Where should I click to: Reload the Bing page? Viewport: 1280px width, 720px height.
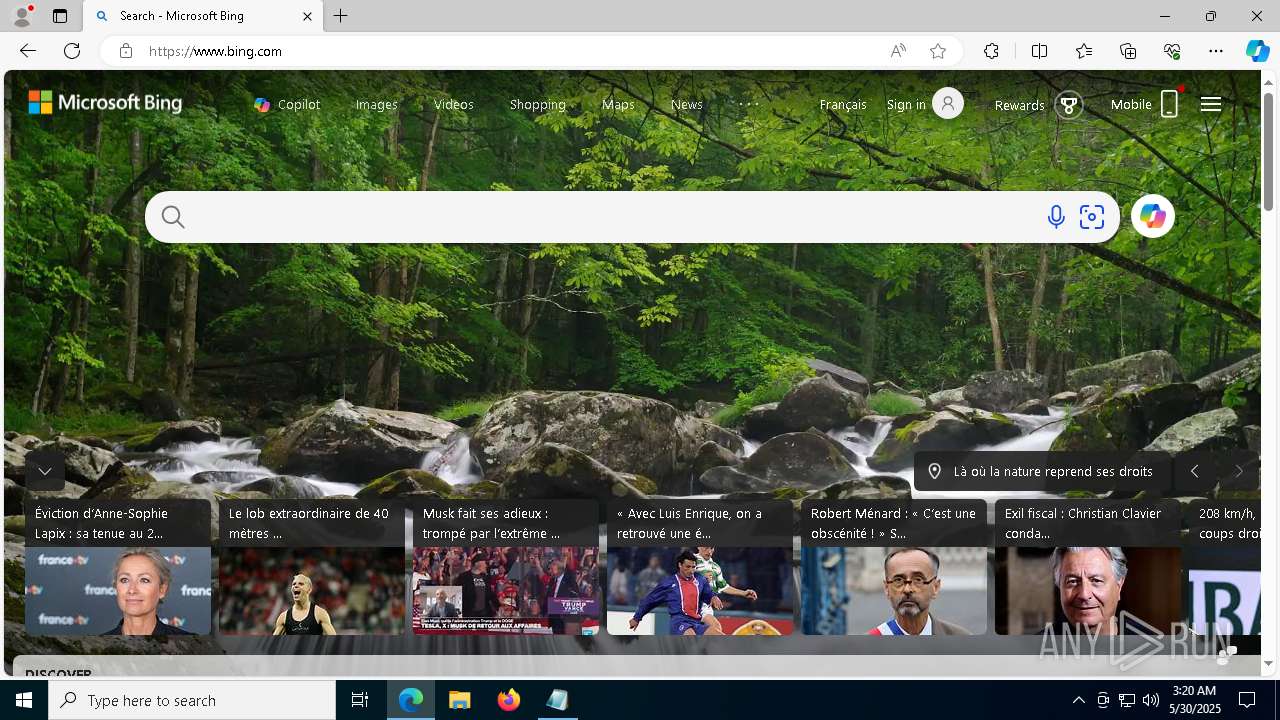(x=72, y=51)
